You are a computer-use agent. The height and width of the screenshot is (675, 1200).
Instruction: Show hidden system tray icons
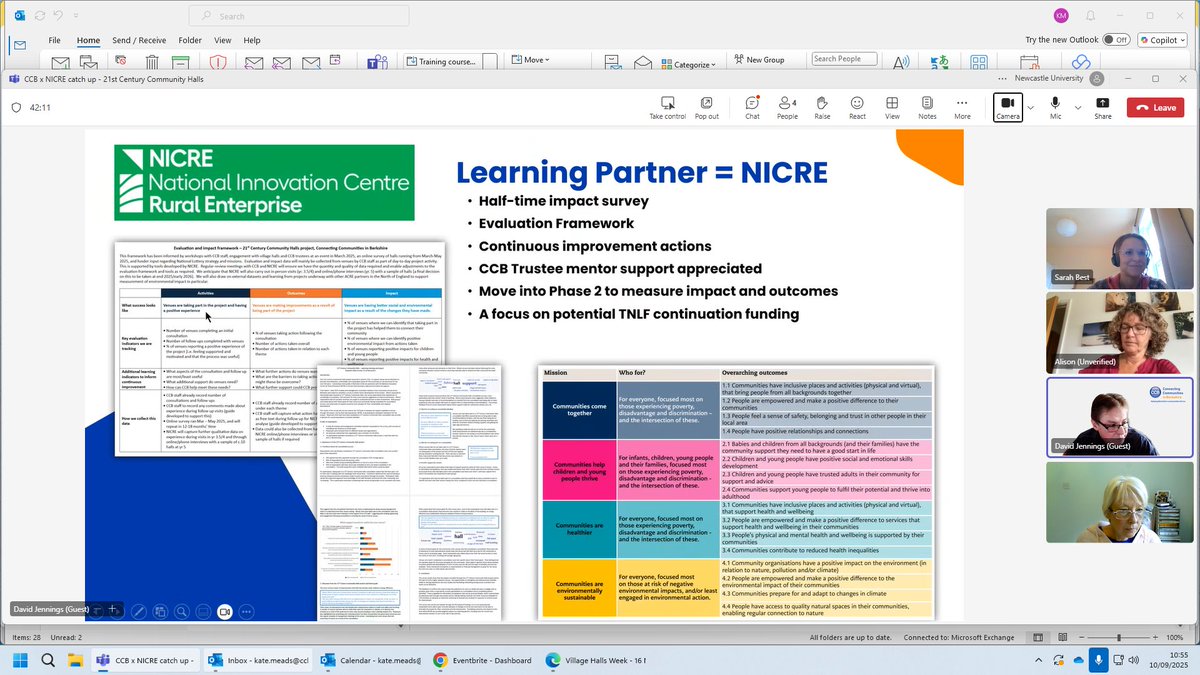pyautogui.click(x=1039, y=660)
